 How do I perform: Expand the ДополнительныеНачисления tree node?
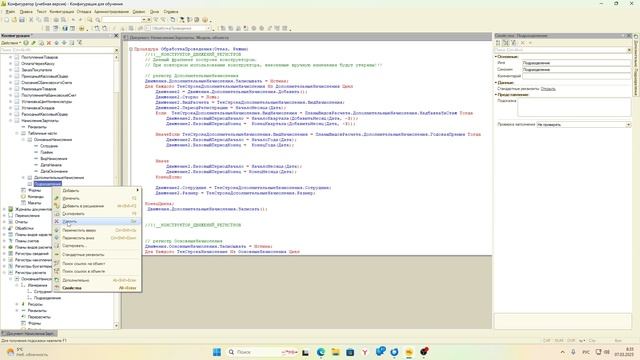(x=23, y=178)
